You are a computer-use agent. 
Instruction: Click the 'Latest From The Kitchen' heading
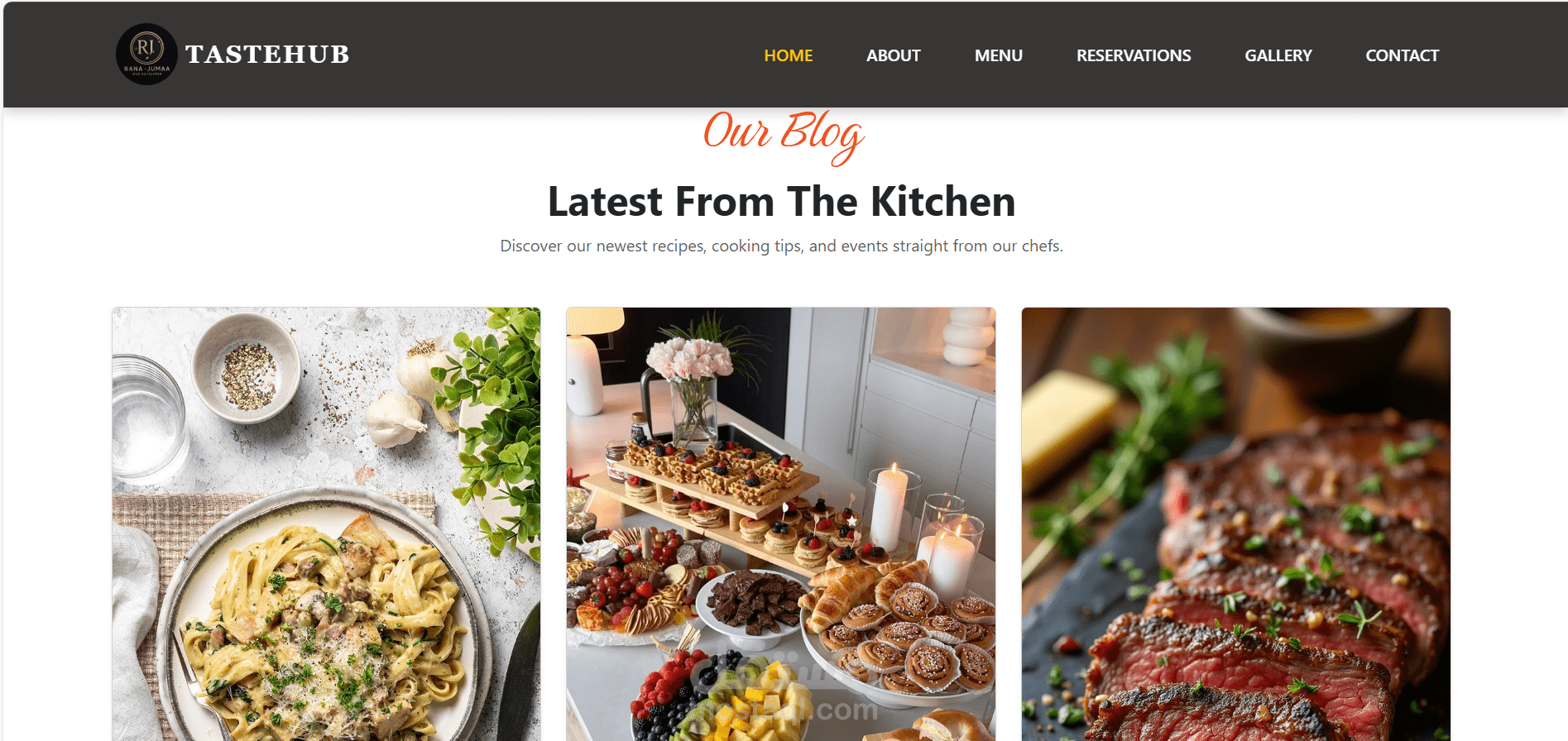pos(782,202)
